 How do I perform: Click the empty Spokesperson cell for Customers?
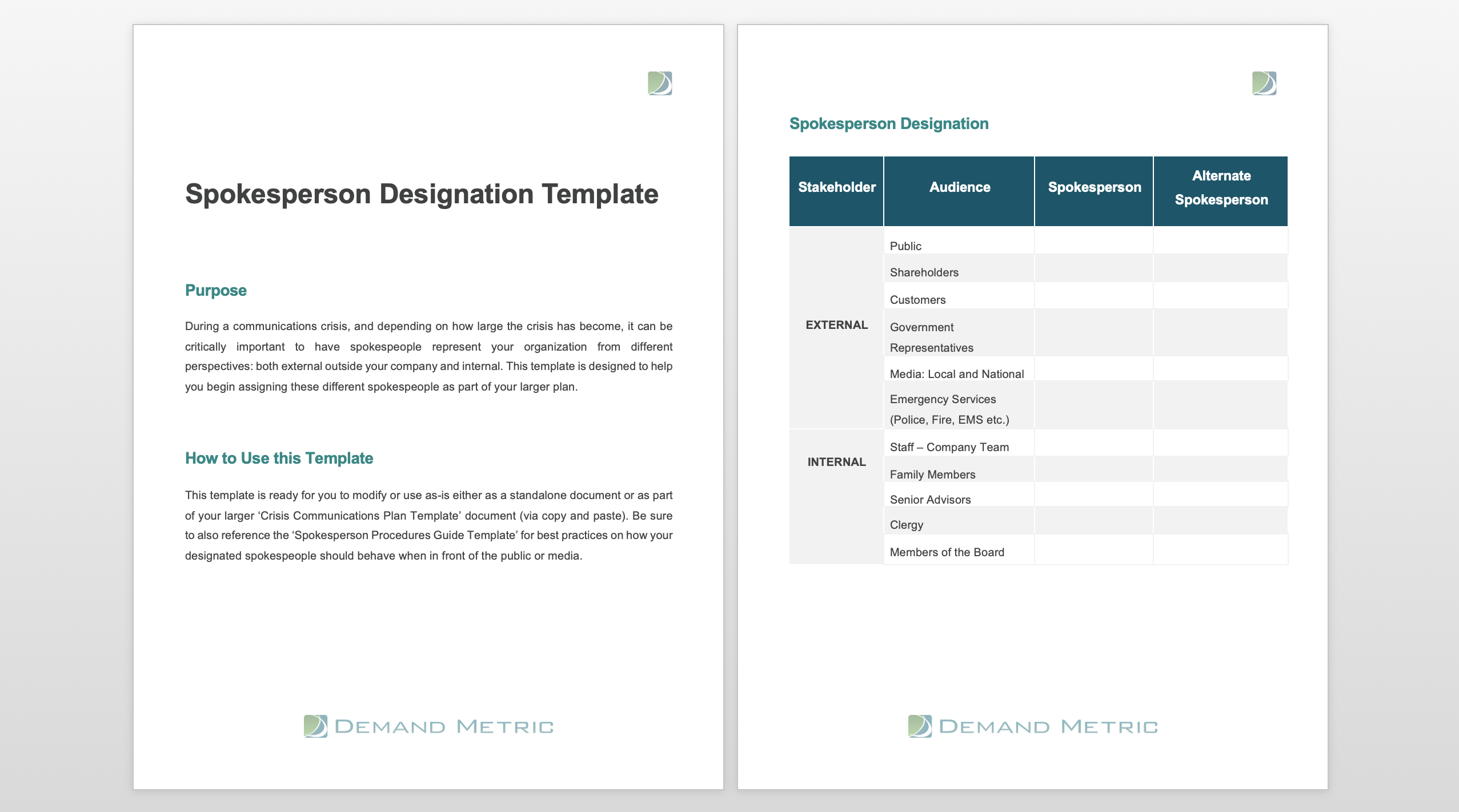[x=1094, y=295]
